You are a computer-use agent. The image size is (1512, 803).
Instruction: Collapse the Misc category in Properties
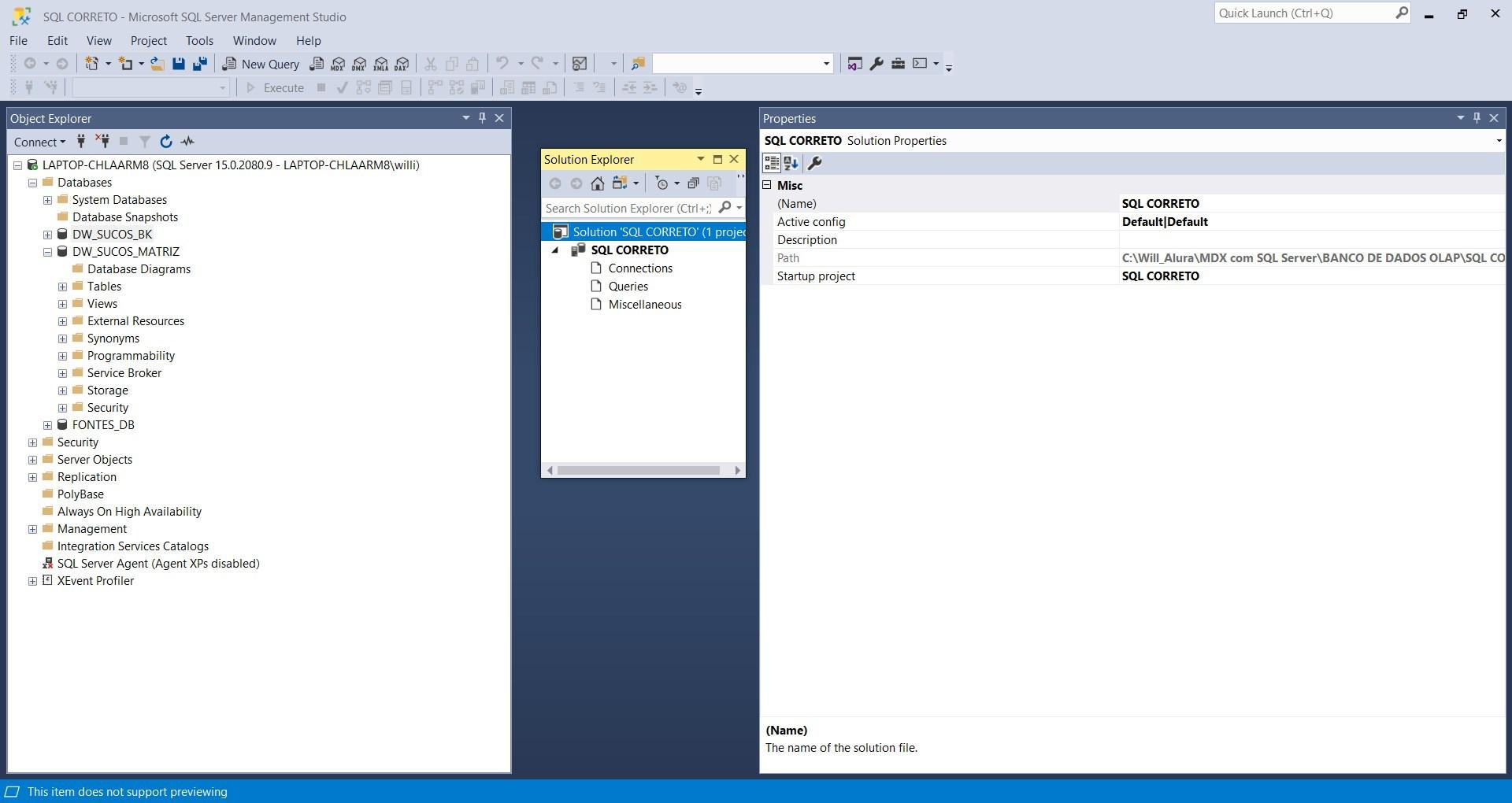point(767,185)
